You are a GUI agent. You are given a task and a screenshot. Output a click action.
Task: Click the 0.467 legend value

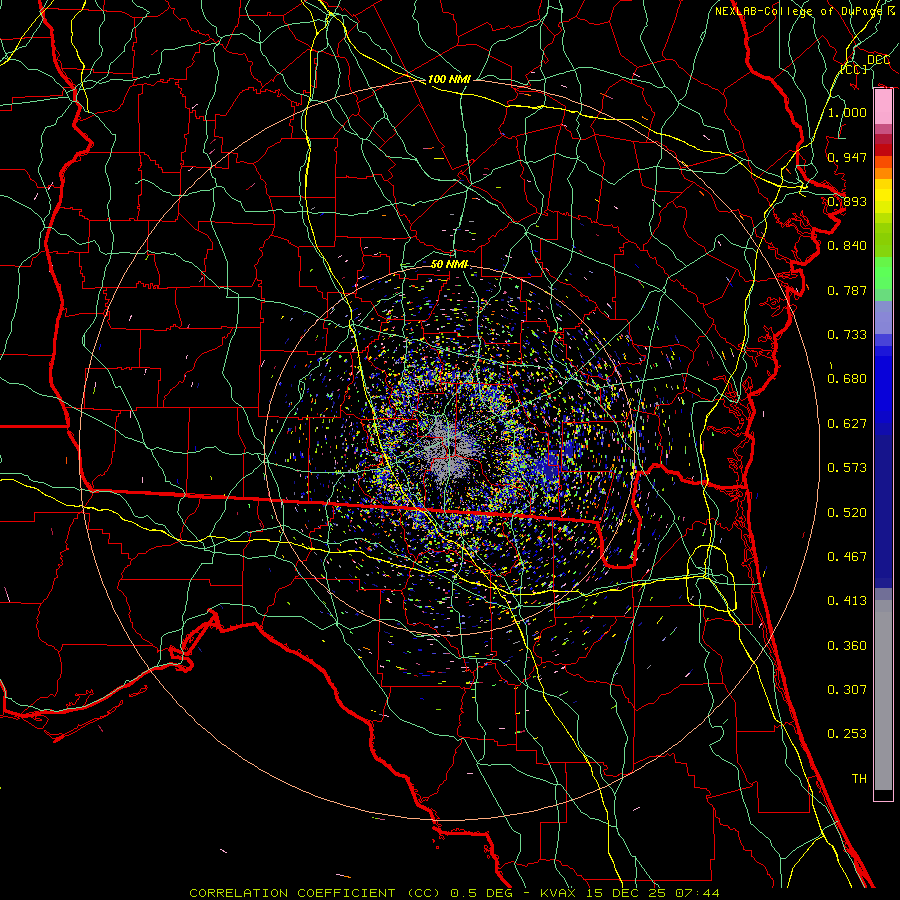847,557
